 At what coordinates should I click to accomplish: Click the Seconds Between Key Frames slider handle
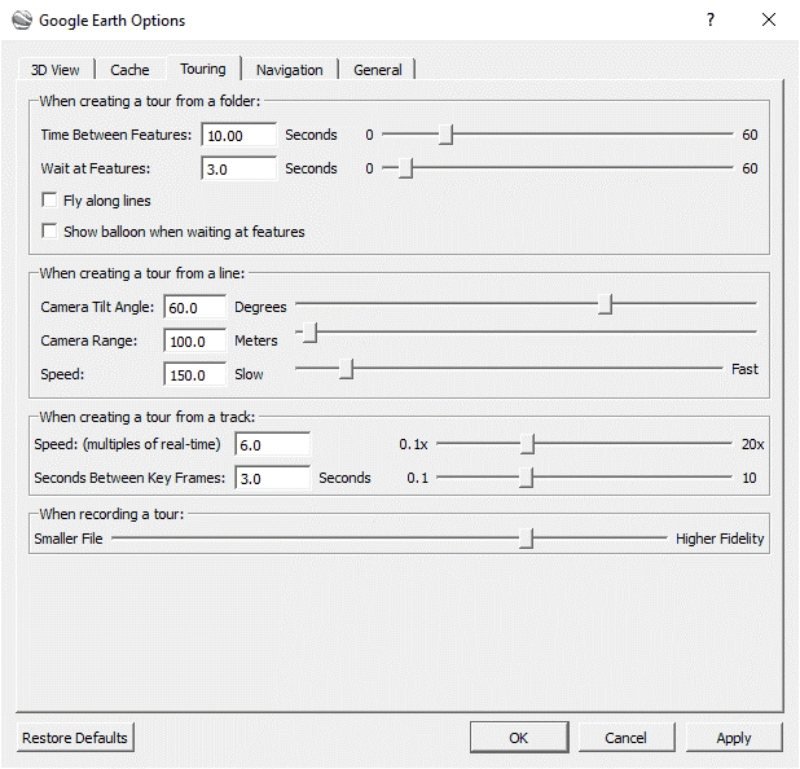(x=526, y=478)
